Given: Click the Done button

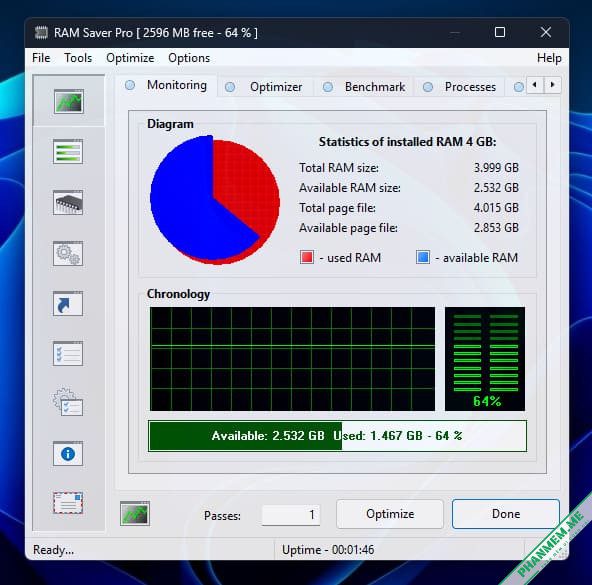Looking at the screenshot, I should (x=506, y=514).
